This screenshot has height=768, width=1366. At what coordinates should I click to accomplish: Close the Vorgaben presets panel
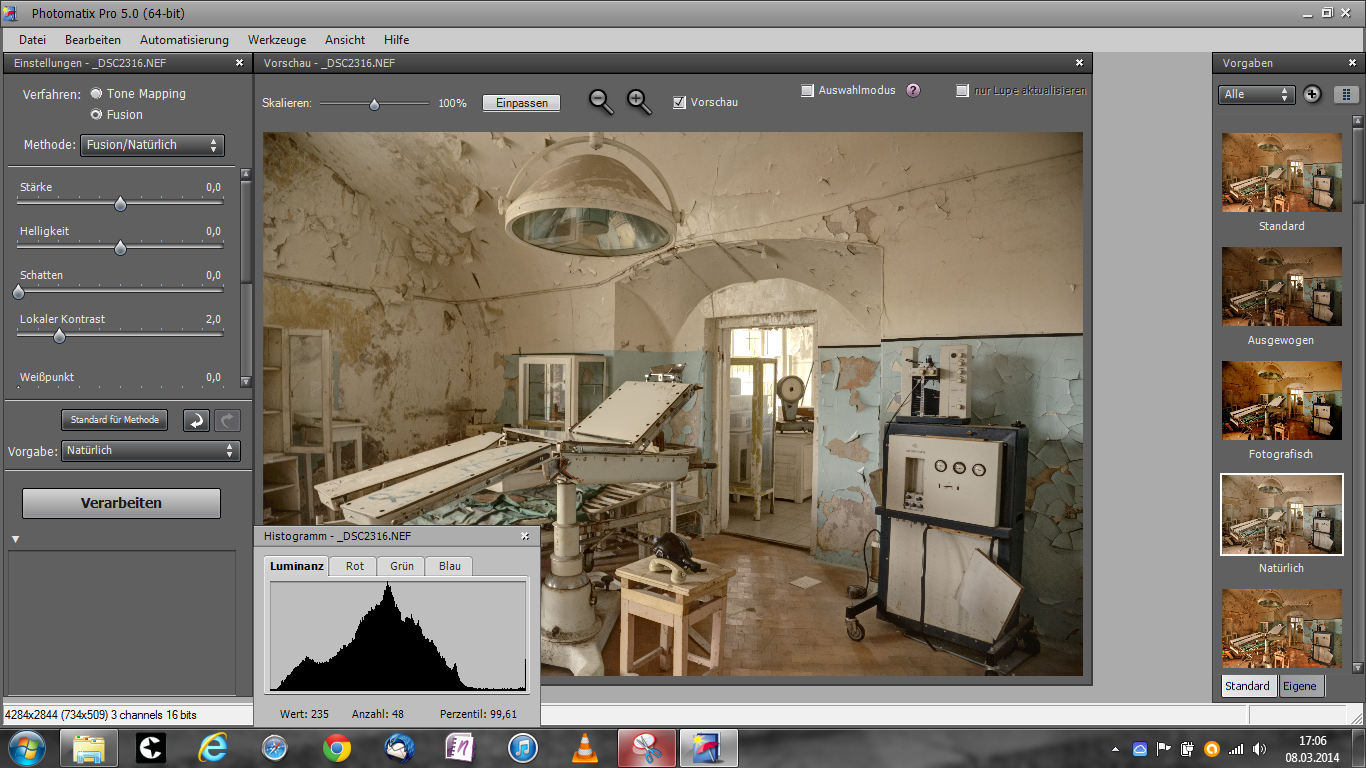pyautogui.click(x=1353, y=62)
